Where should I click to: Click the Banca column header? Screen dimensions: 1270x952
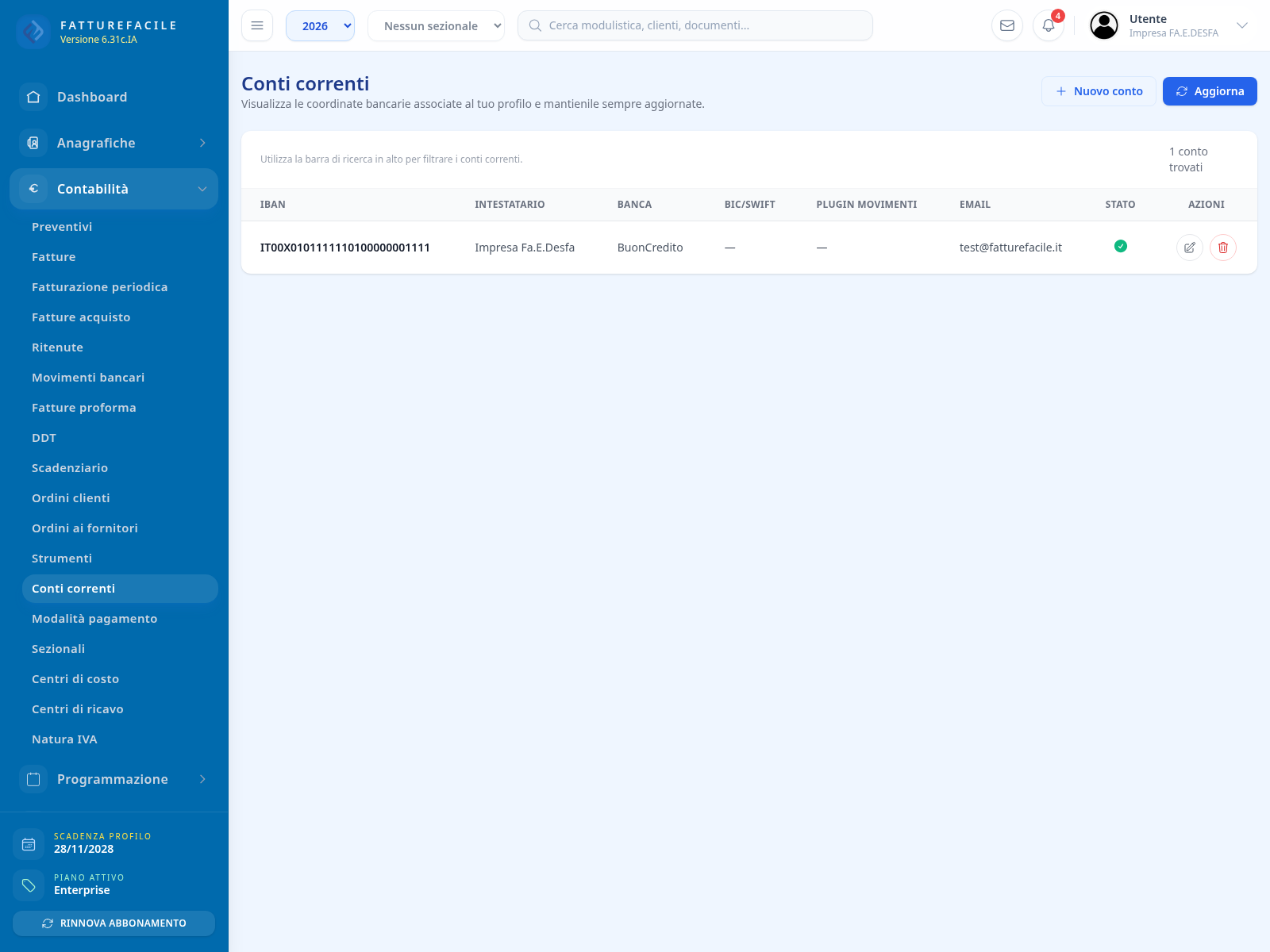click(634, 205)
